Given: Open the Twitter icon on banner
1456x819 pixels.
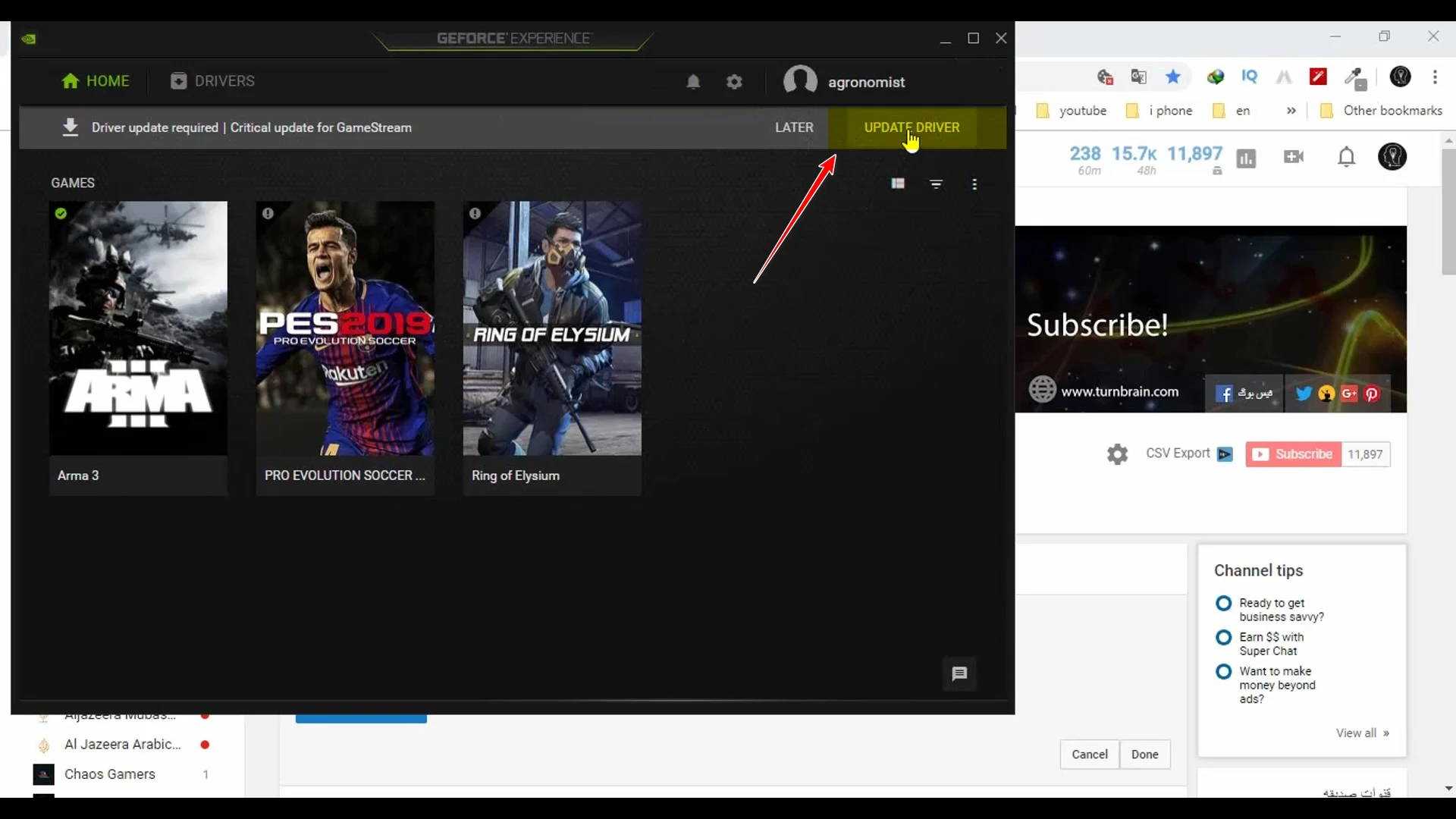Looking at the screenshot, I should (x=1304, y=393).
